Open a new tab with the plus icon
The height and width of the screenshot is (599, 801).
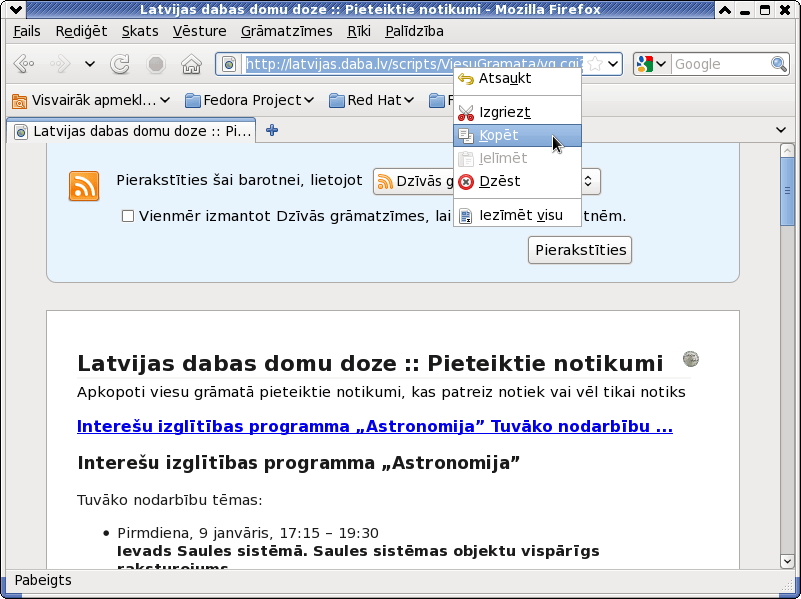pos(272,130)
